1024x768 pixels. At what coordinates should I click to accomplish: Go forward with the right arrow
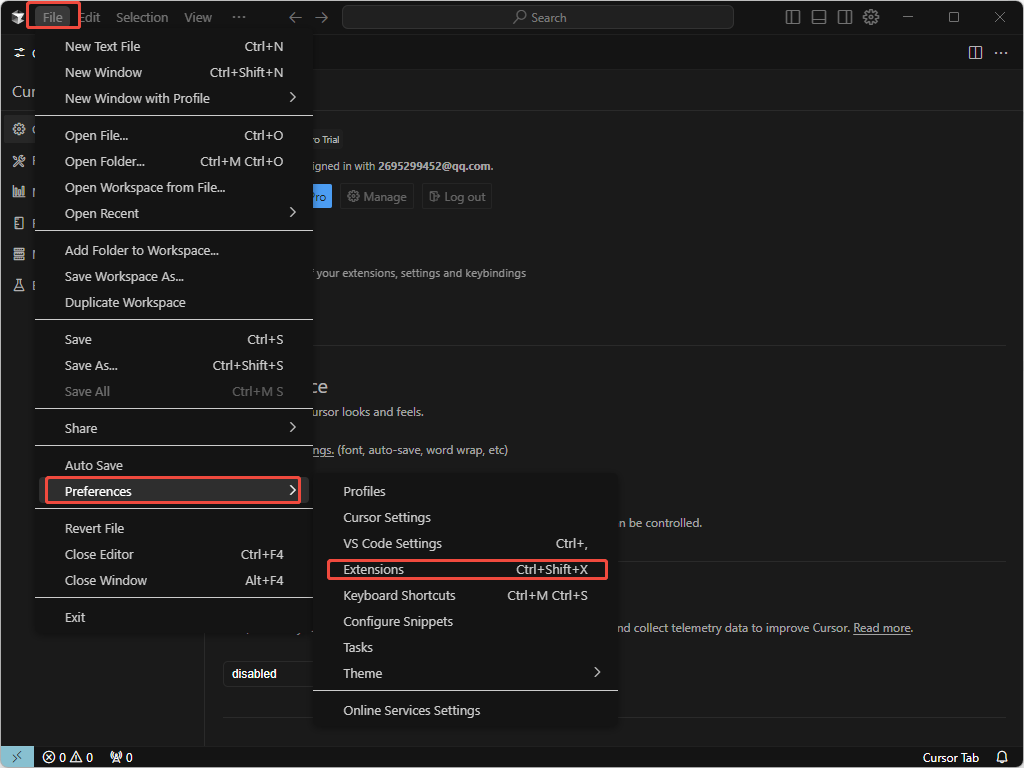click(322, 18)
